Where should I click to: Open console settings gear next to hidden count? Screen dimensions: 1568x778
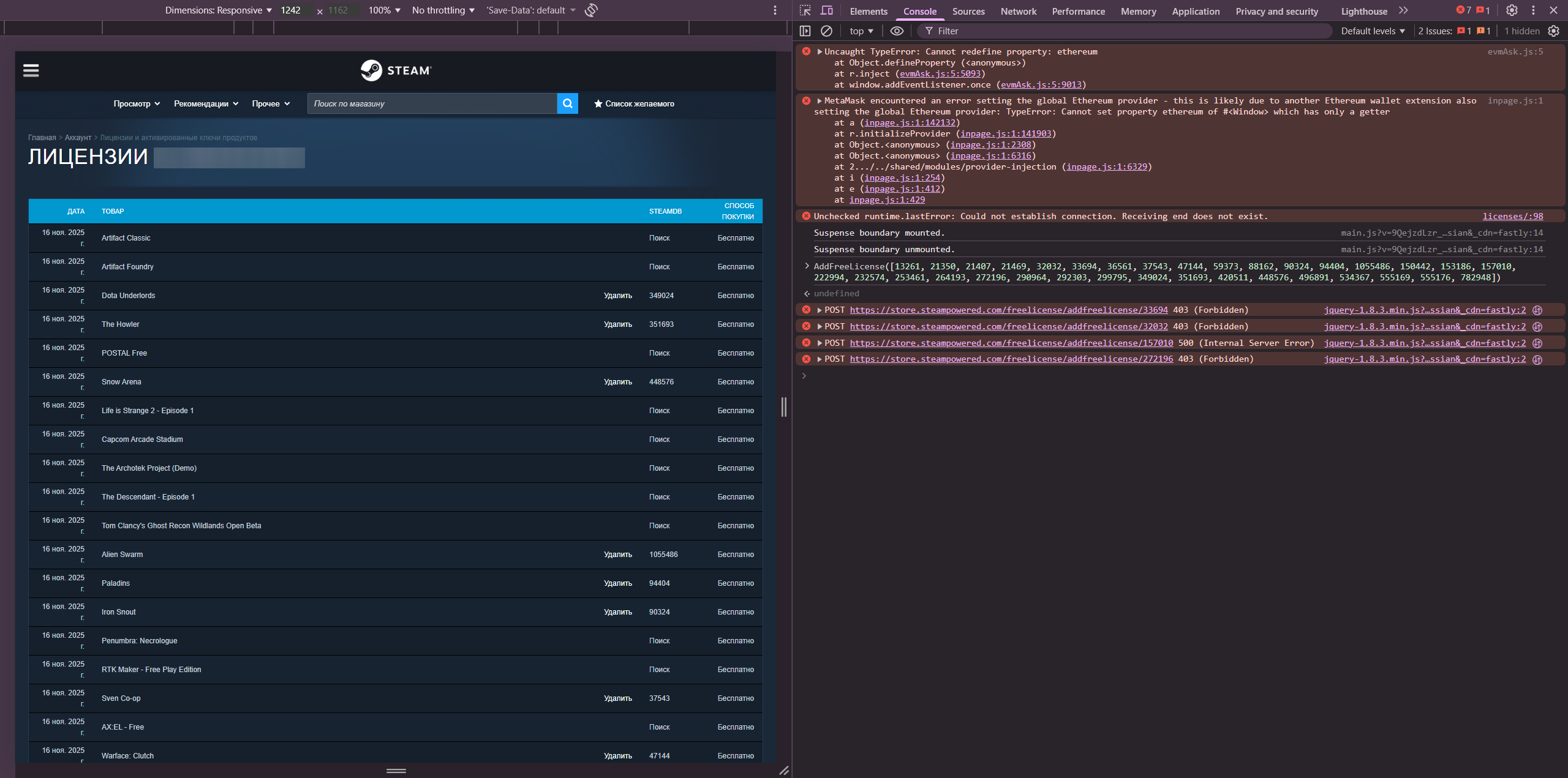click(1554, 31)
